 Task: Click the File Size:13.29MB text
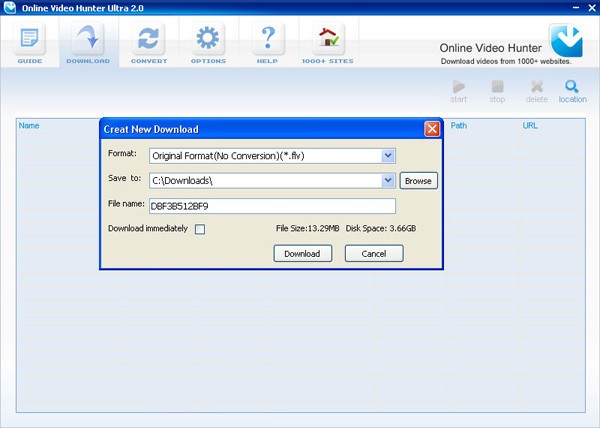pos(307,228)
